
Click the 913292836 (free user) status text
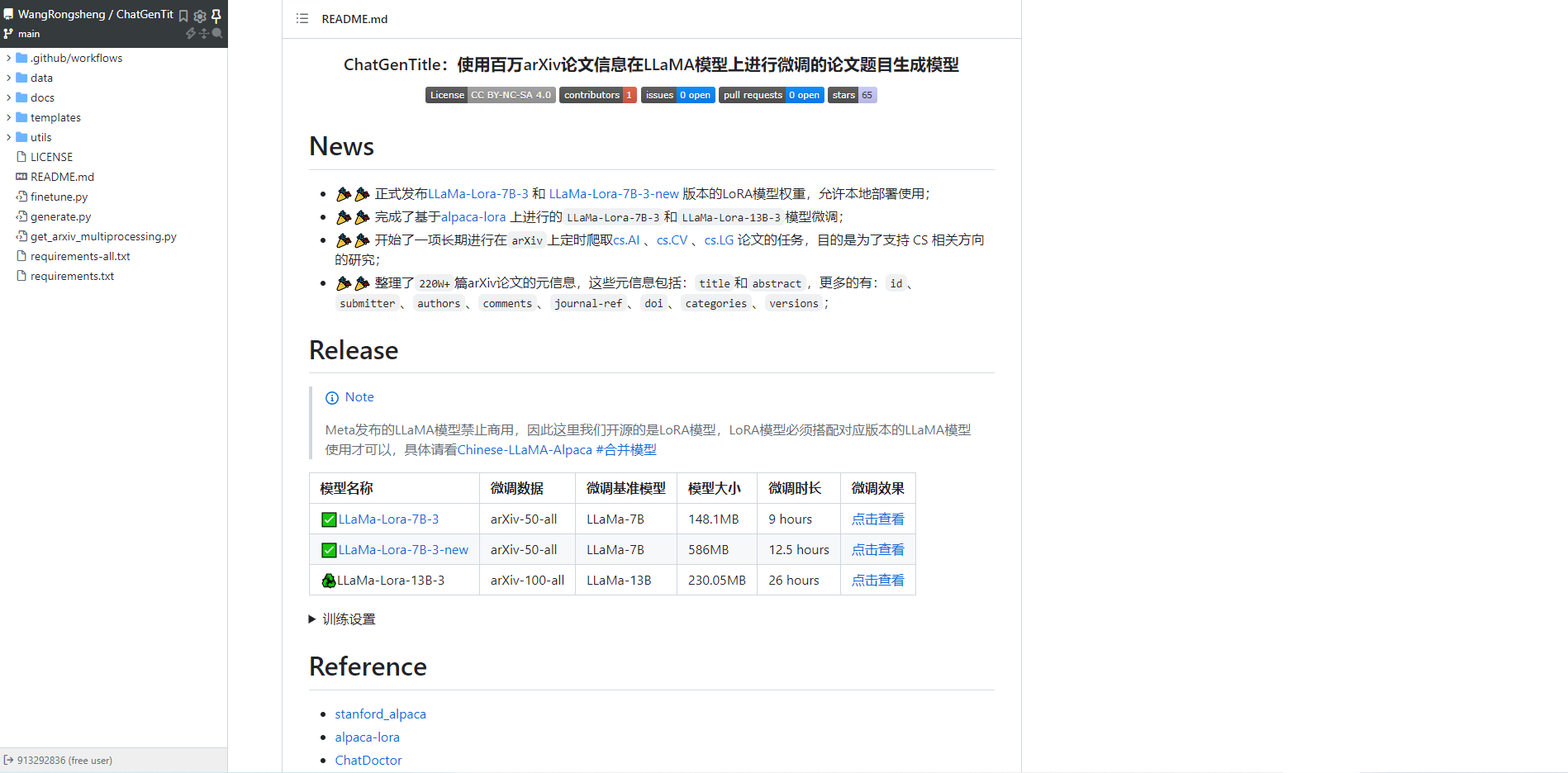click(x=64, y=761)
